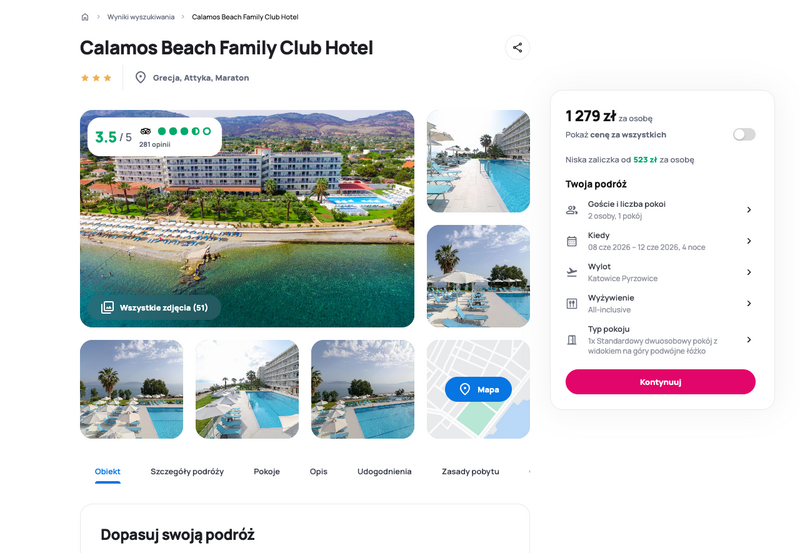Image resolution: width=800 pixels, height=553 pixels.
Task: Click the meal icon beside Wyżywienie
Action: click(572, 303)
